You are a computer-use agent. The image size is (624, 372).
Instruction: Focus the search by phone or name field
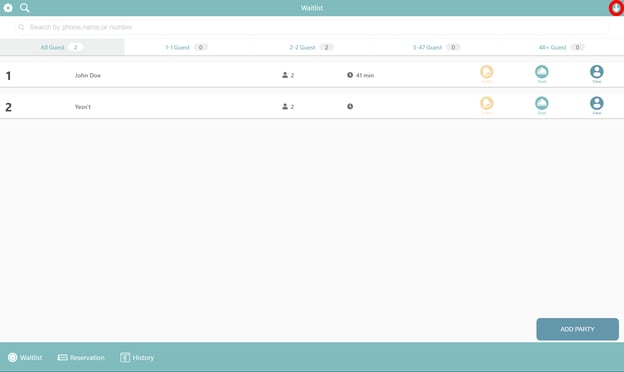pyautogui.click(x=312, y=27)
